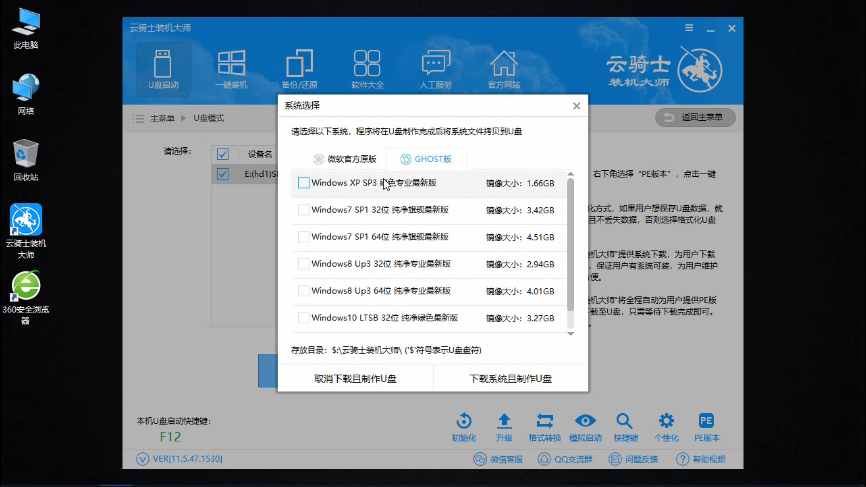Check Windows8 Up3 32位 checkbox

[x=303, y=264]
